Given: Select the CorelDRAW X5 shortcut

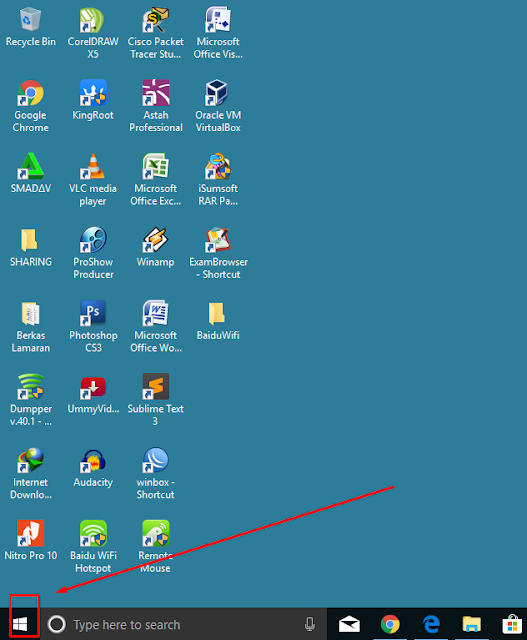Looking at the screenshot, I should (x=93, y=33).
